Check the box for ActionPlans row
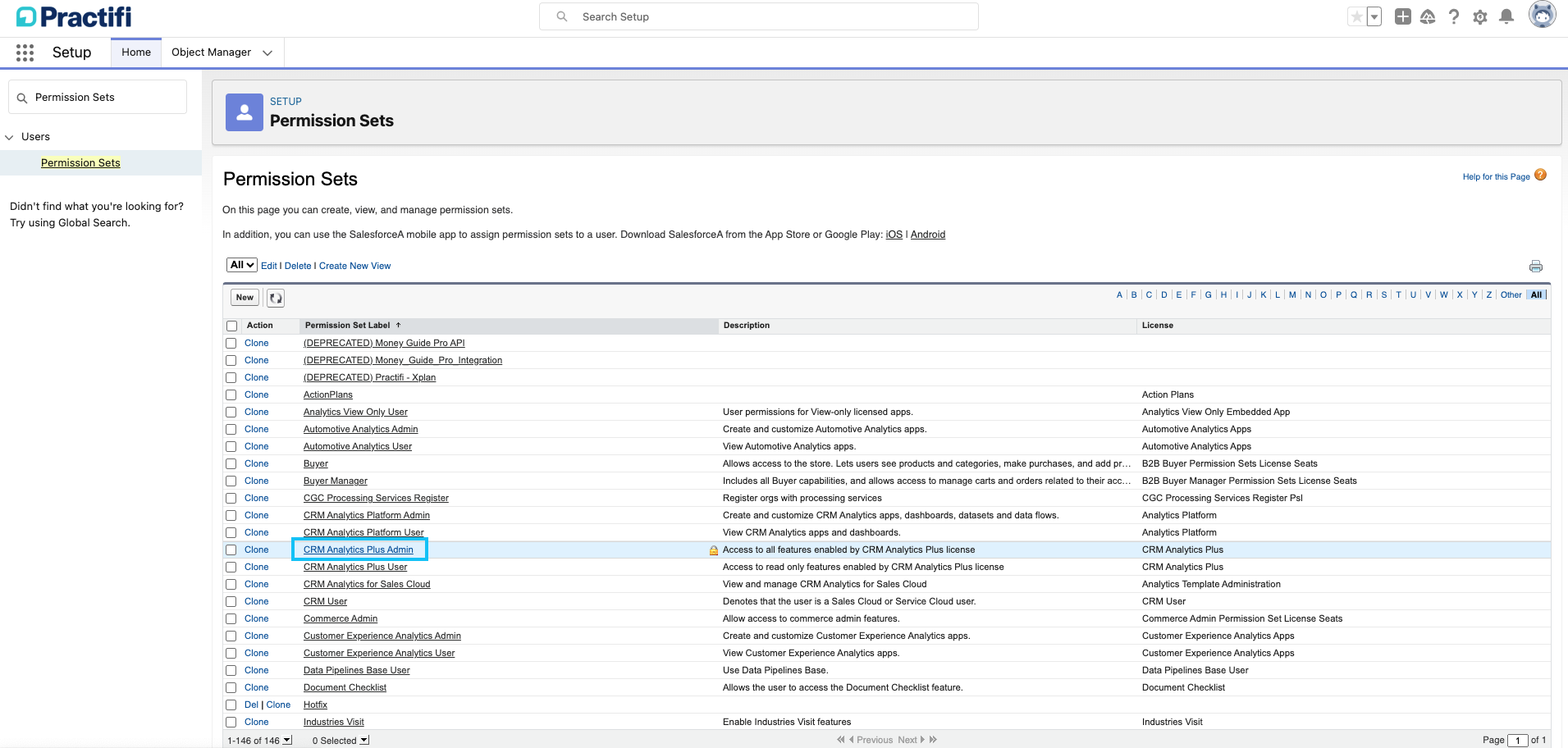The image size is (1568, 748). coord(231,395)
